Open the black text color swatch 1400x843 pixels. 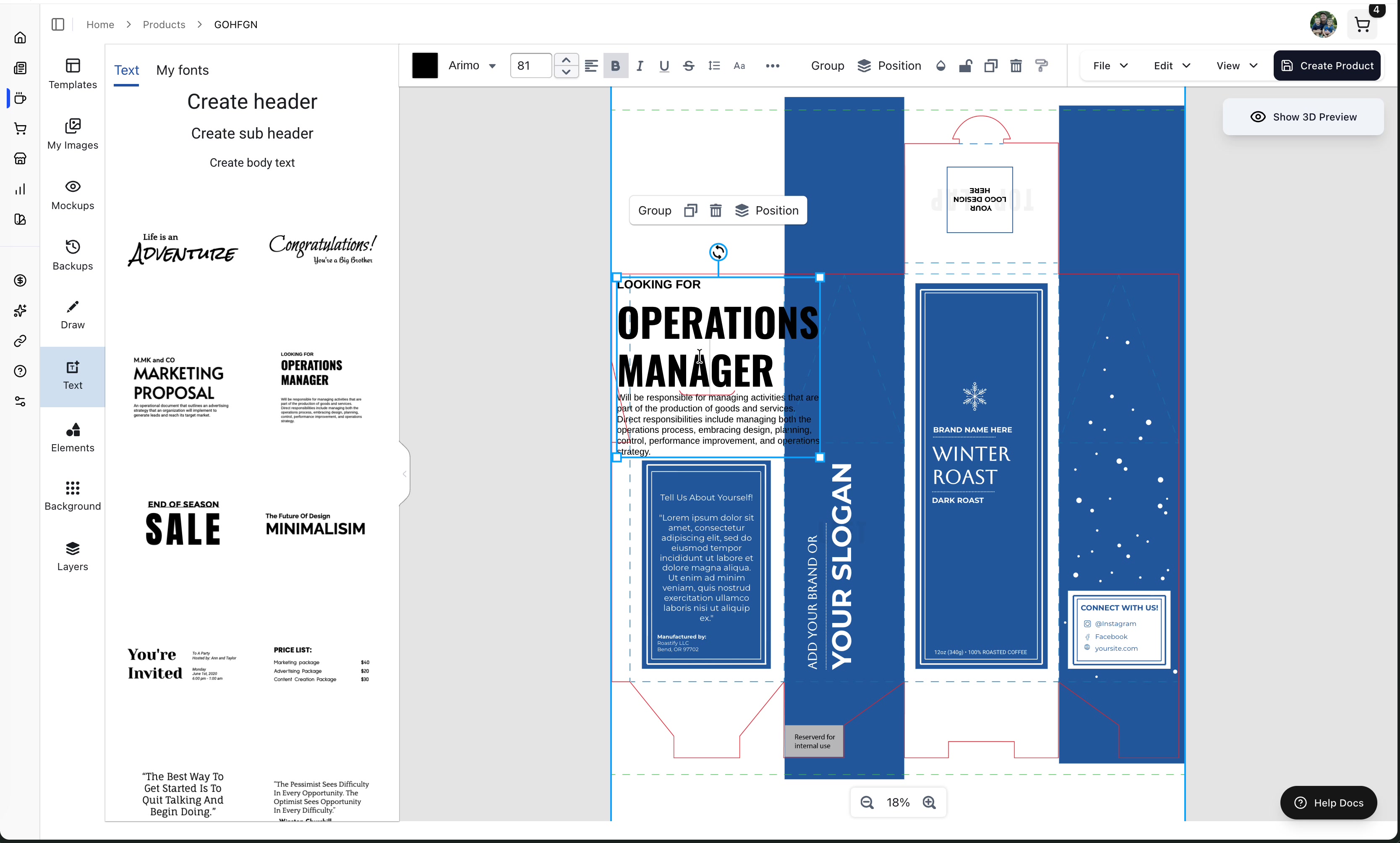(425, 66)
